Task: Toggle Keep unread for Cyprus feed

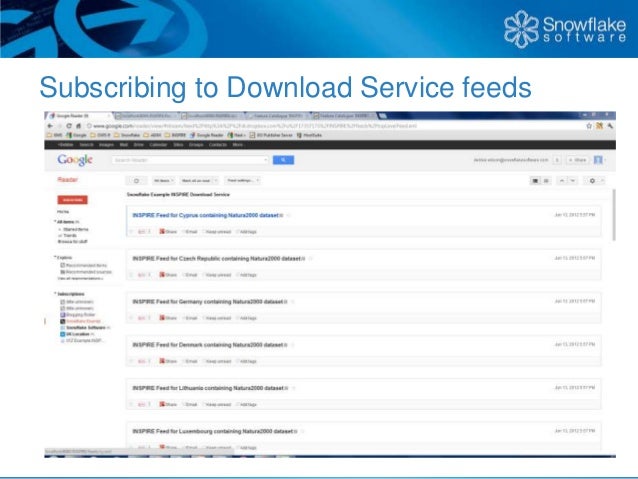Action: point(217,232)
